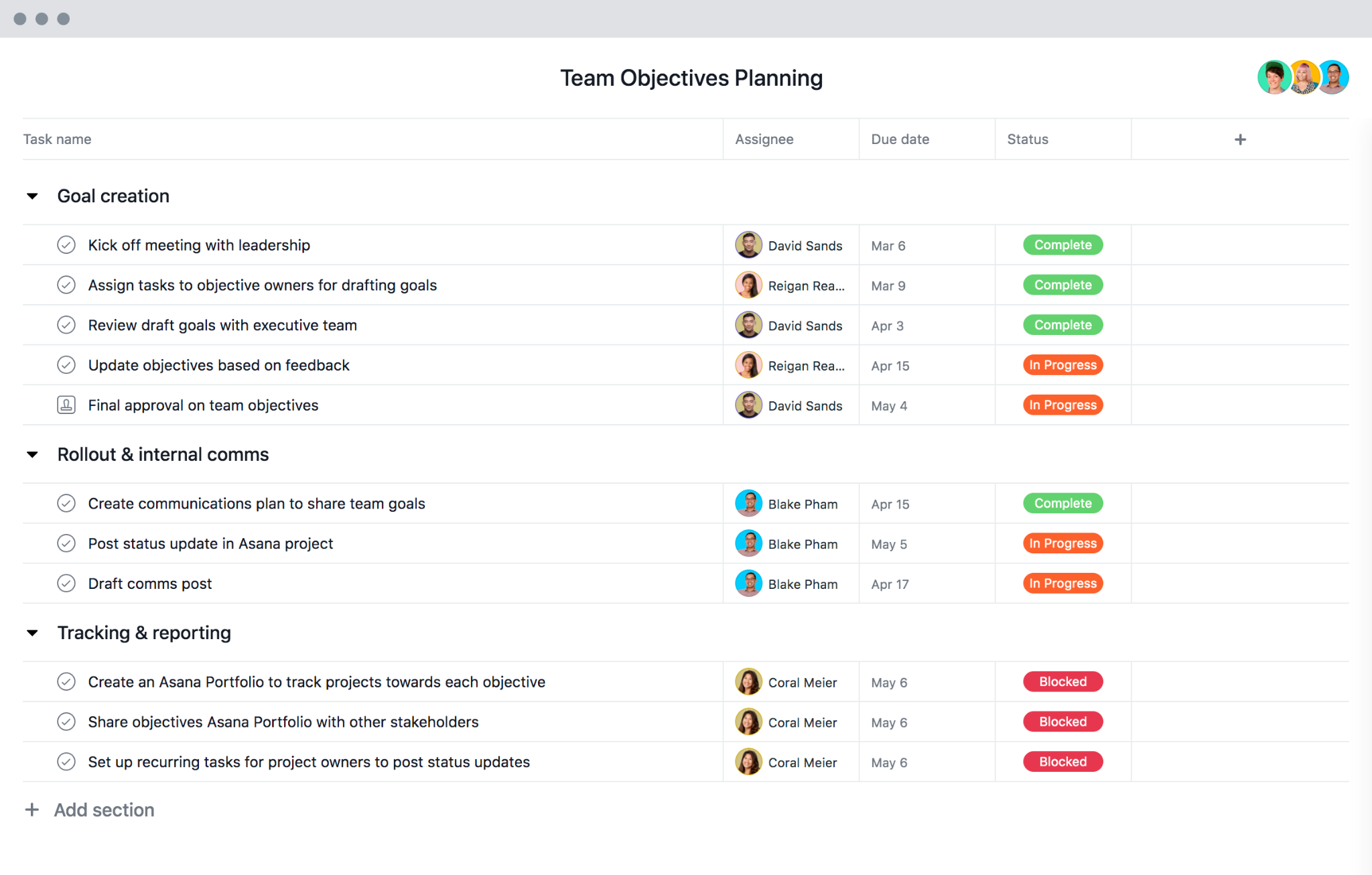Collapse the Goal creation section
This screenshot has width=1372, height=875.
click(x=34, y=196)
